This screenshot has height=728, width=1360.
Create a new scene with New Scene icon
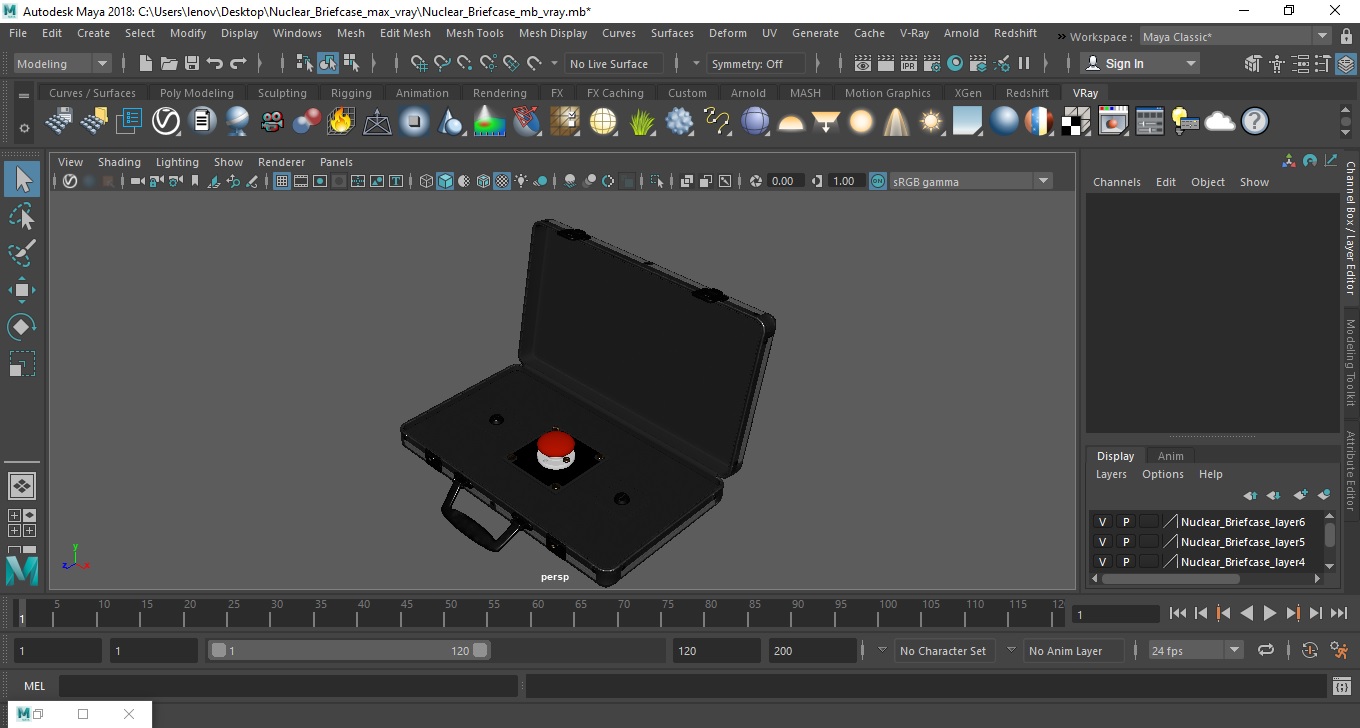coord(145,63)
